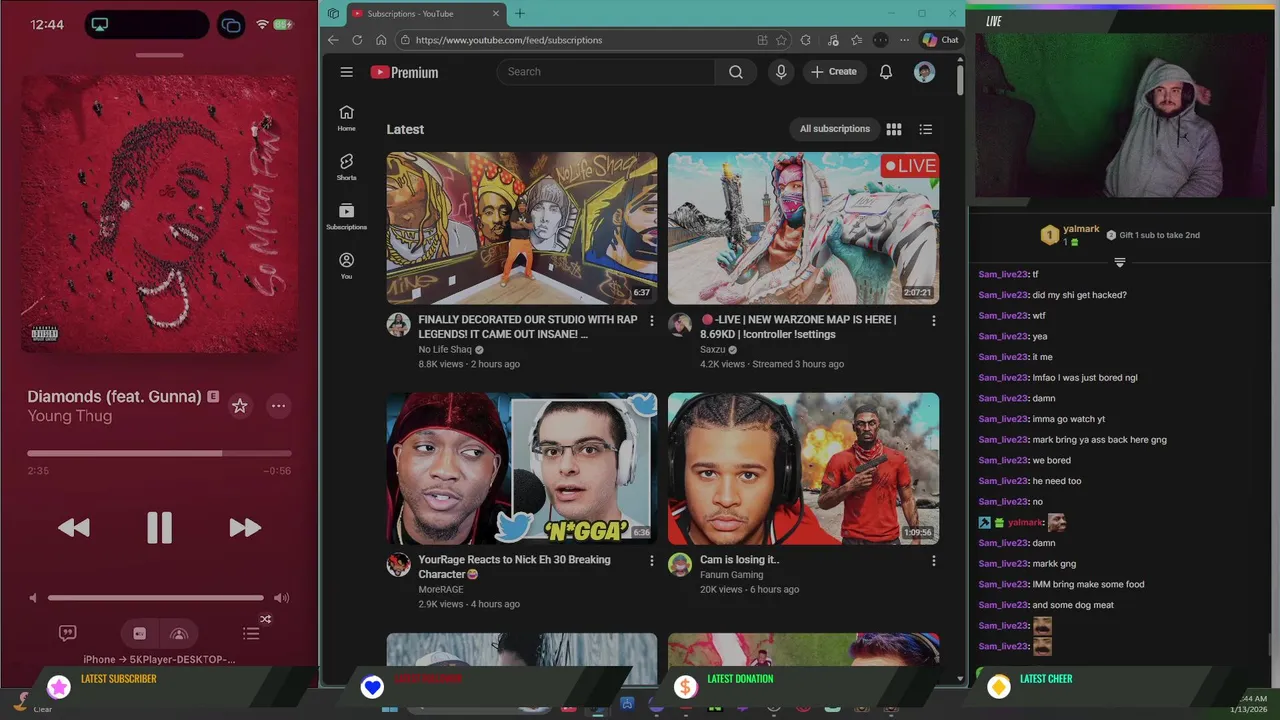Go to the YouTube Premium logo home
This screenshot has width=1280, height=720.
pyautogui.click(x=404, y=72)
